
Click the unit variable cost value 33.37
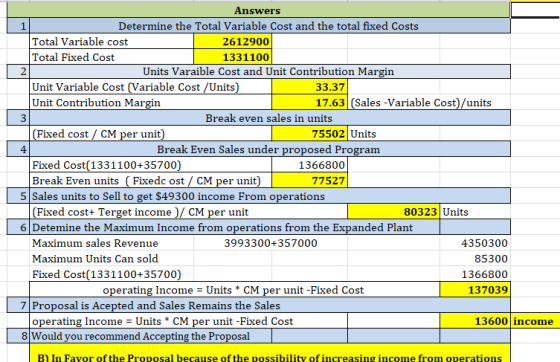click(309, 87)
